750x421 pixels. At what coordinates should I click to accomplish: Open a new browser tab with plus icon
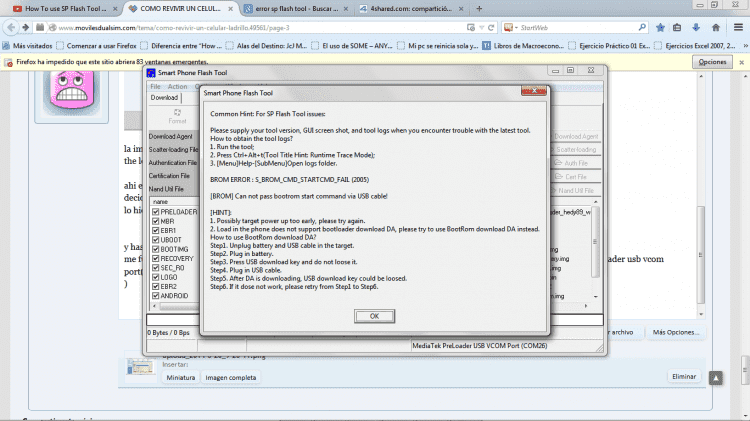(479, 9)
